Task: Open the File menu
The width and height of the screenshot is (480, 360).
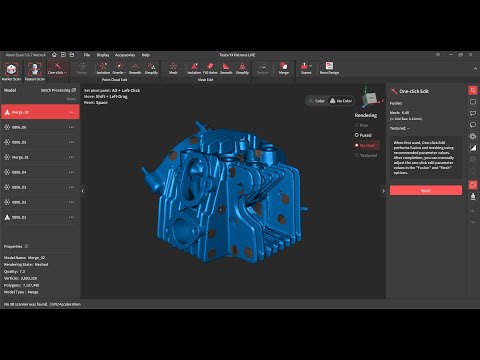Action: pos(87,55)
